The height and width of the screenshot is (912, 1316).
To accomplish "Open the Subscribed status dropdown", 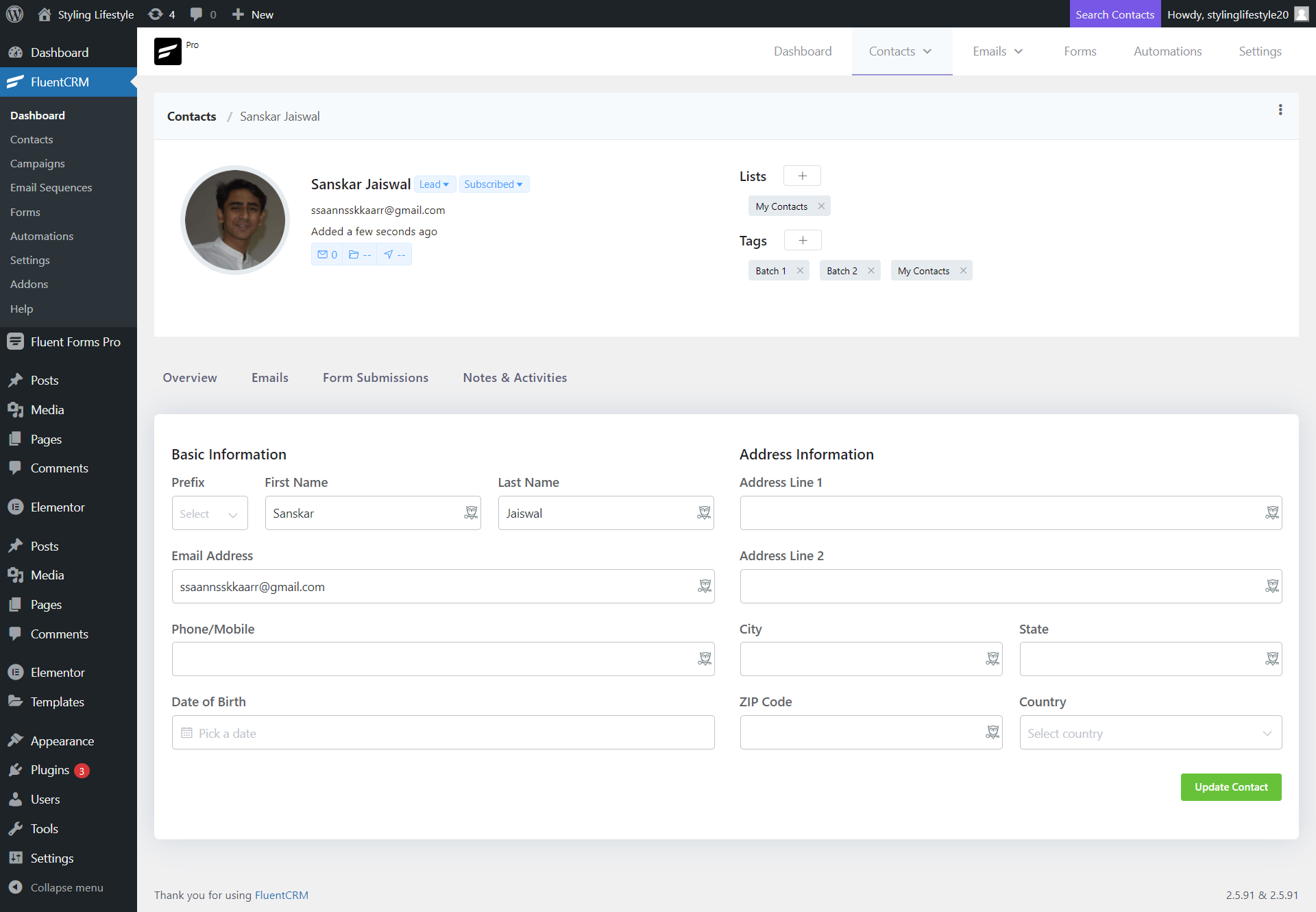I will click(493, 184).
